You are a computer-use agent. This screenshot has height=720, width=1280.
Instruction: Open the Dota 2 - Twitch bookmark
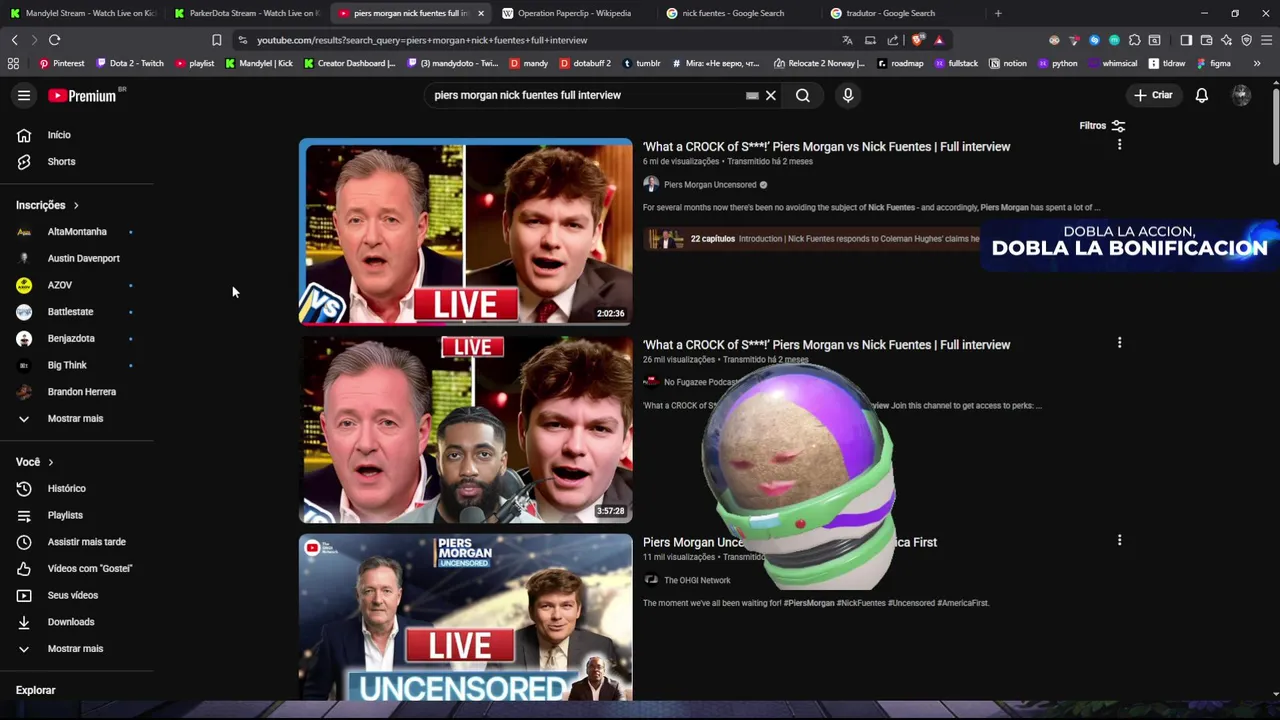coord(130,63)
